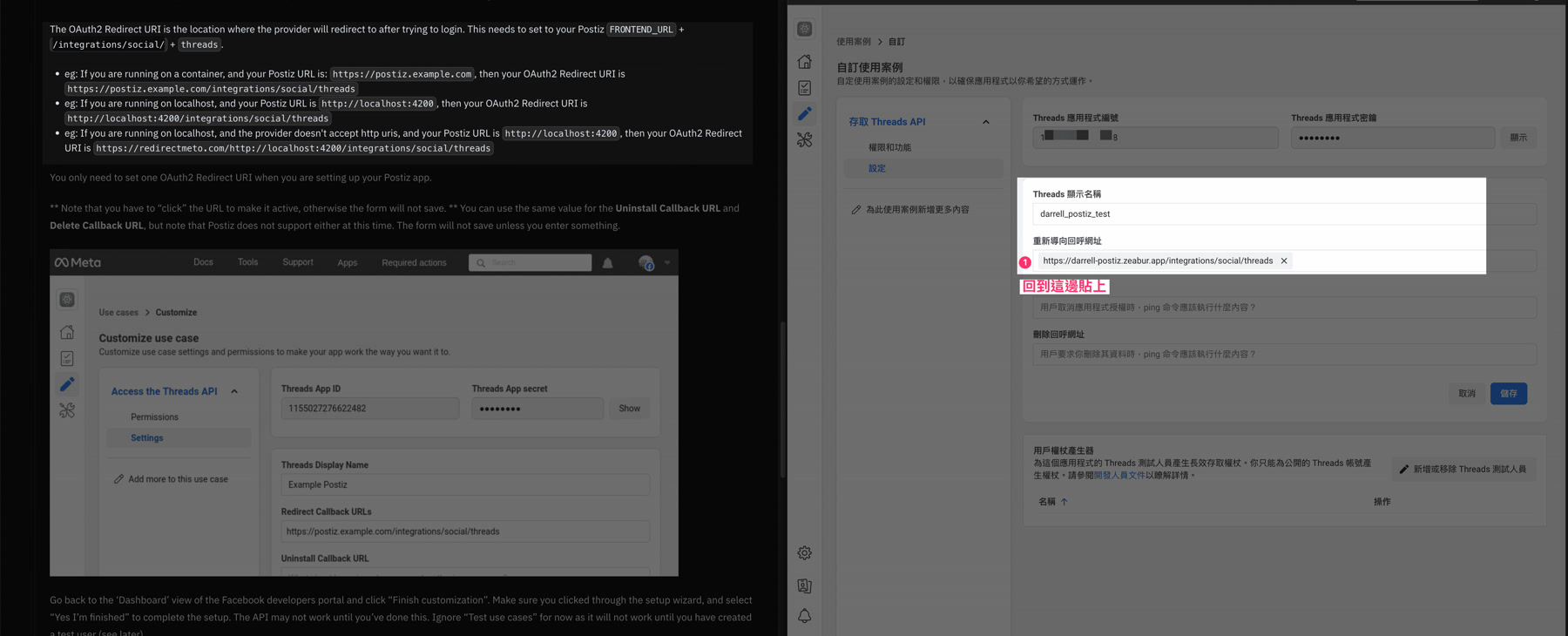Viewport: 1568px width, 636px height.
Task: Click the 操作 column header
Action: [x=1382, y=502]
